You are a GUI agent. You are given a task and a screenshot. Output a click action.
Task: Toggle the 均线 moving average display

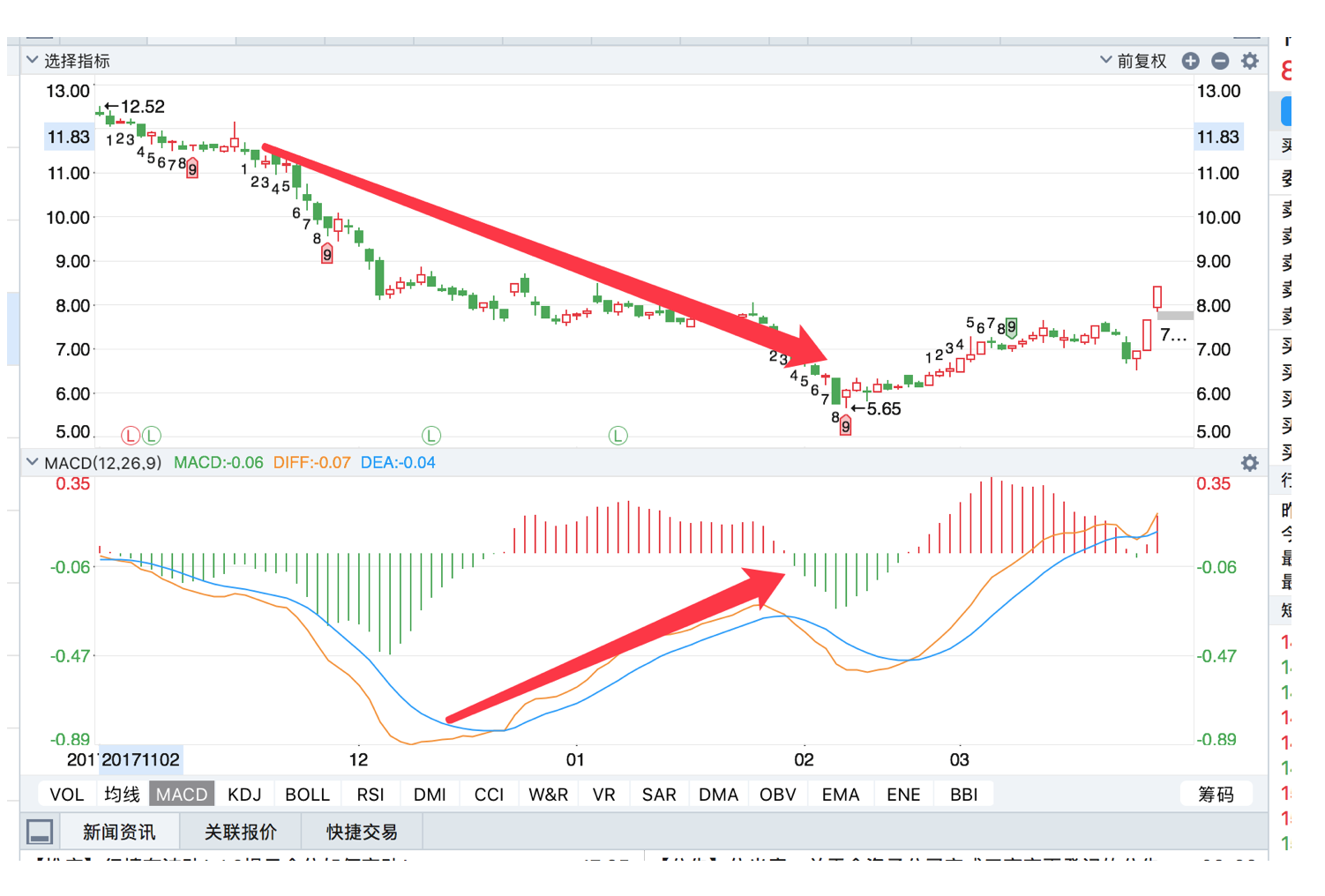[121, 794]
